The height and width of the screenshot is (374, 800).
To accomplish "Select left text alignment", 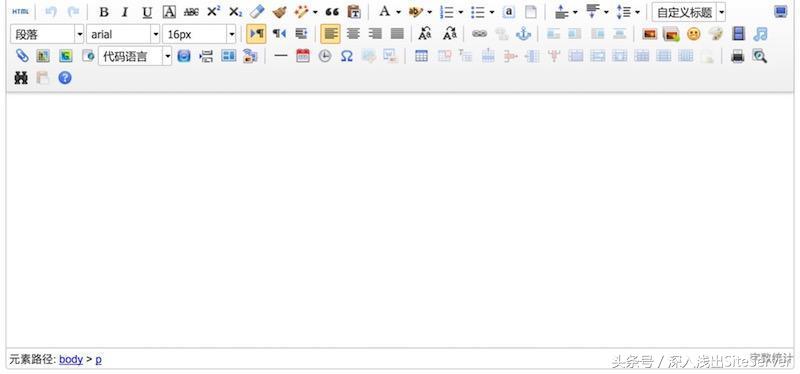I will tap(331, 34).
